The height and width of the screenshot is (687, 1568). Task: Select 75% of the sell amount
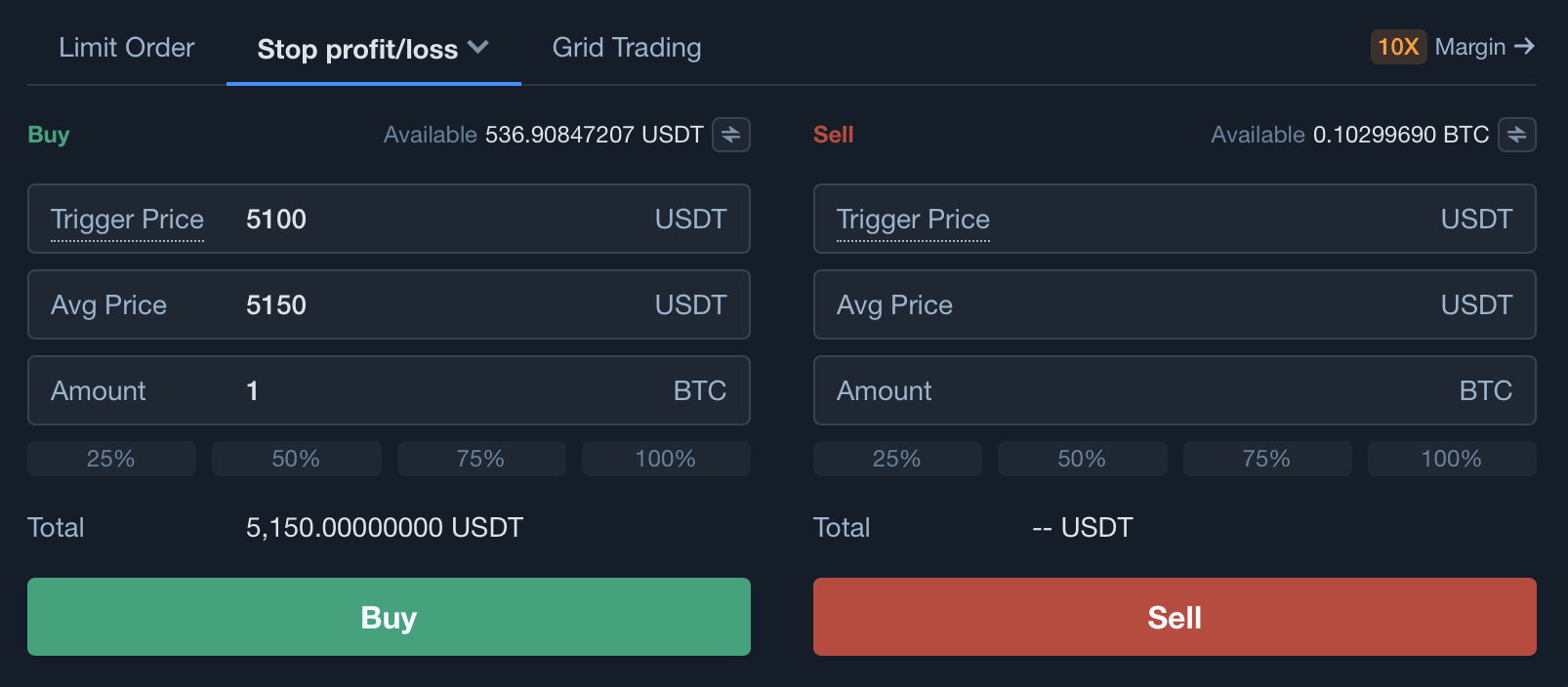[1266, 459]
